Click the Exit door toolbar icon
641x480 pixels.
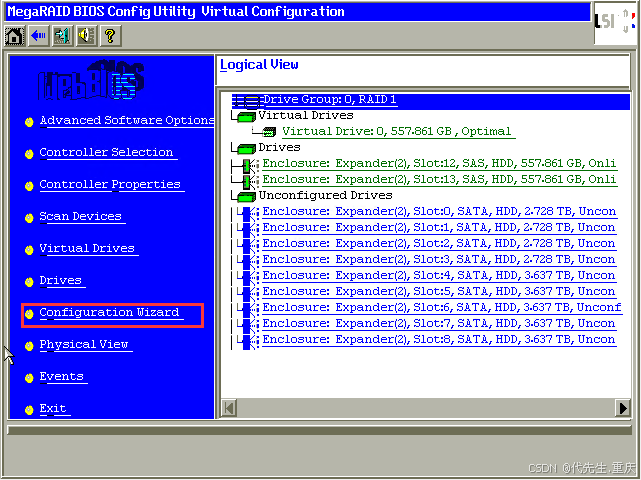[63, 36]
